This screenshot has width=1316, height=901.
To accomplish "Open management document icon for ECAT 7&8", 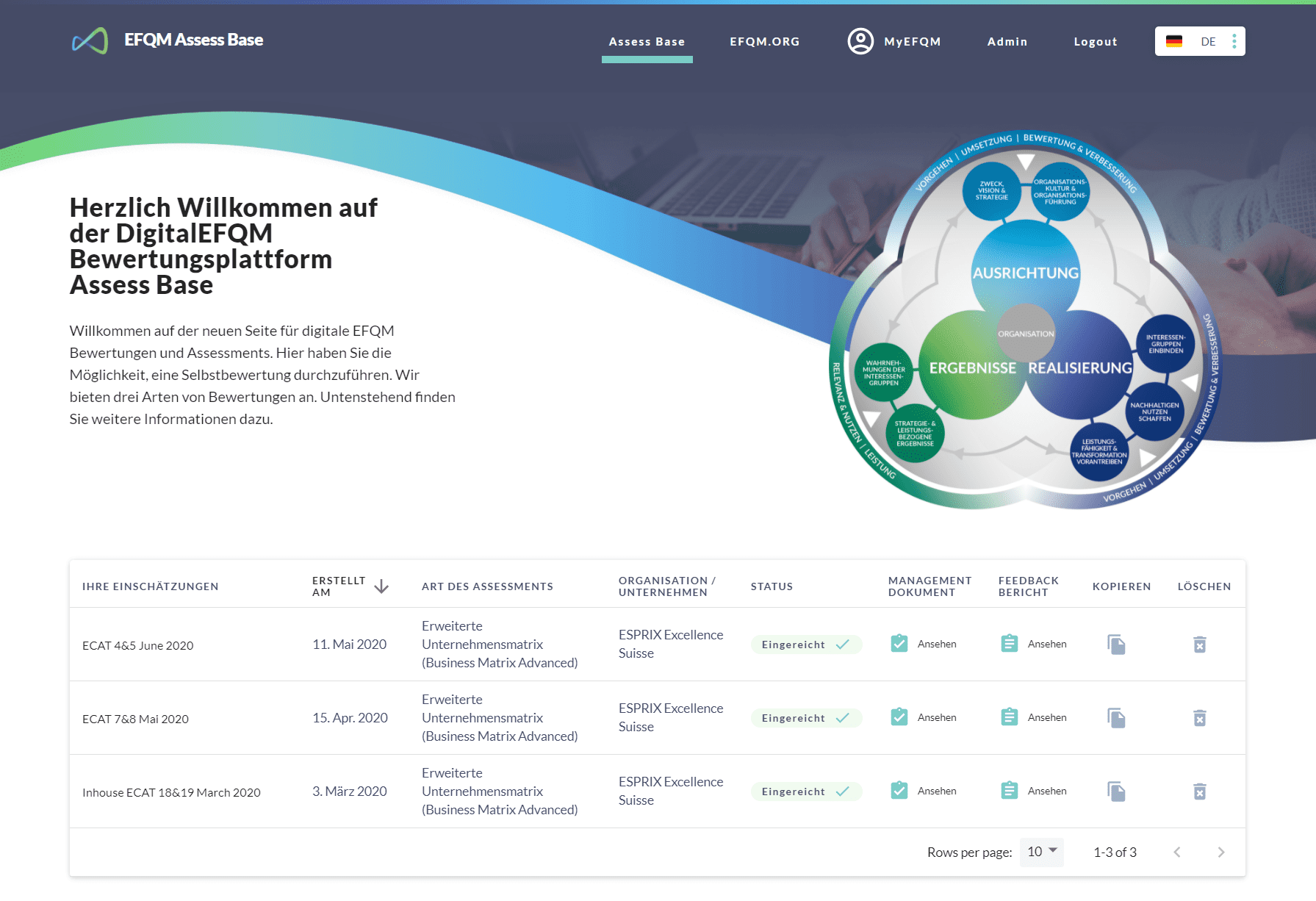I will coord(899,717).
